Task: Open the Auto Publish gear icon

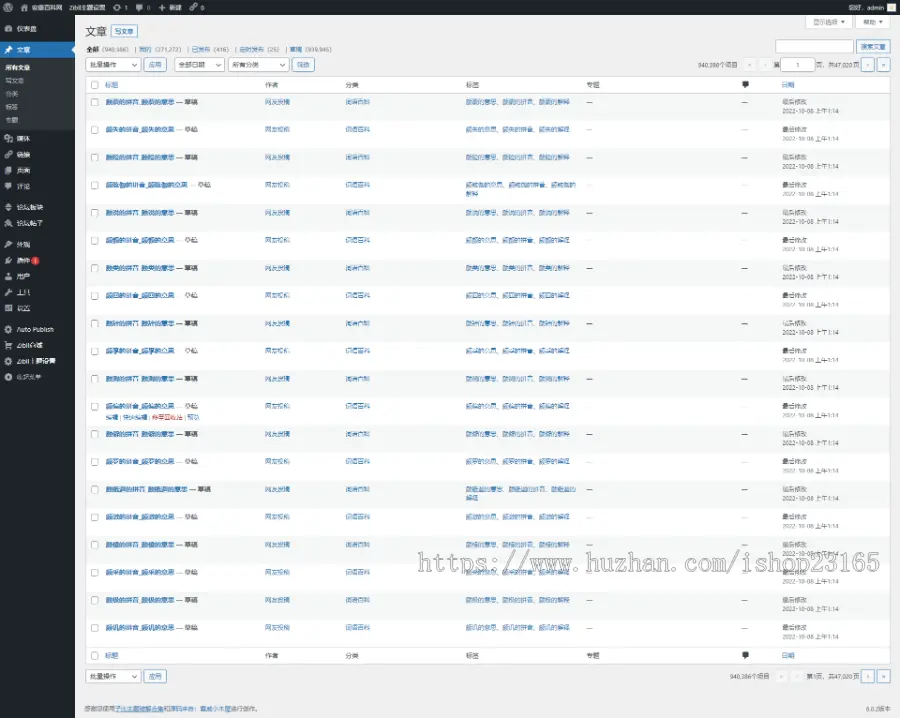Action: point(9,329)
